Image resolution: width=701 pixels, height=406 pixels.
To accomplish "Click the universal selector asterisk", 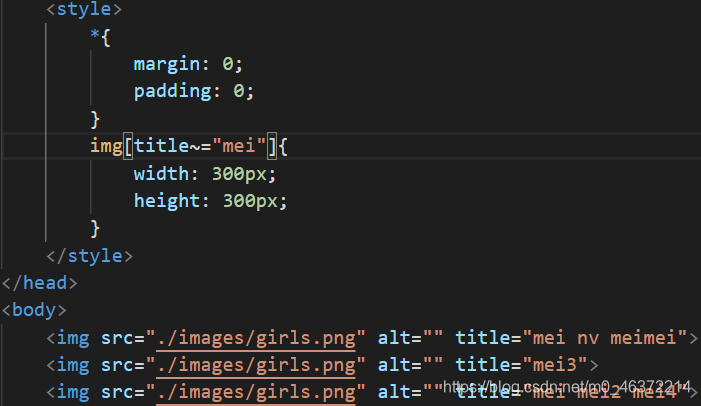I will point(95,35).
